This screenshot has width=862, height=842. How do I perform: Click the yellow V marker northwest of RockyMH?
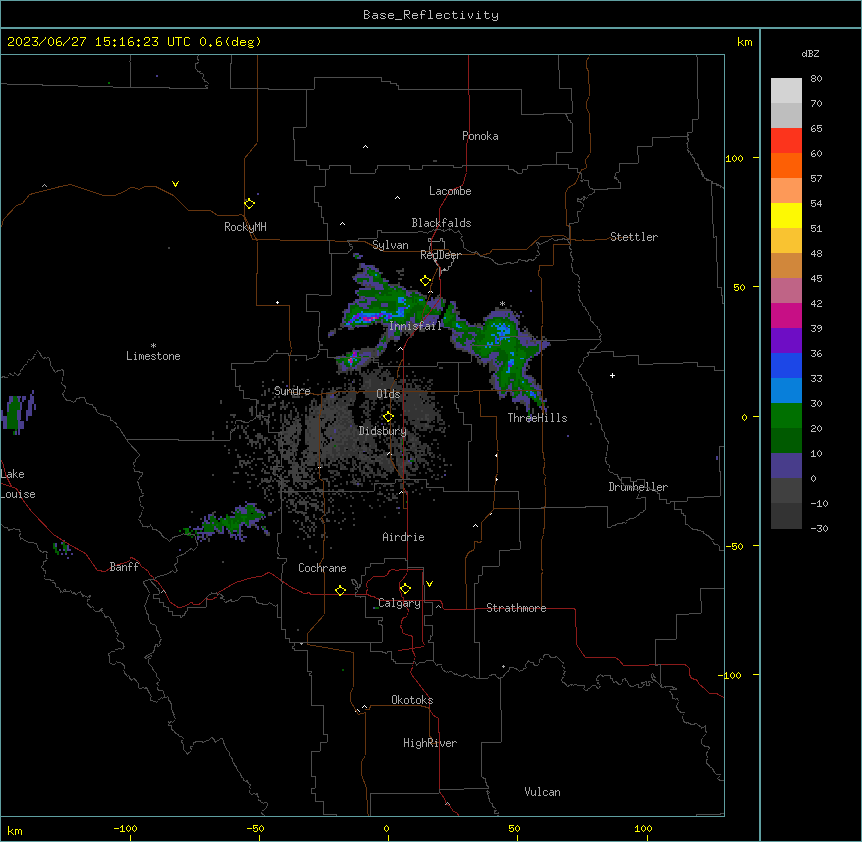[175, 184]
